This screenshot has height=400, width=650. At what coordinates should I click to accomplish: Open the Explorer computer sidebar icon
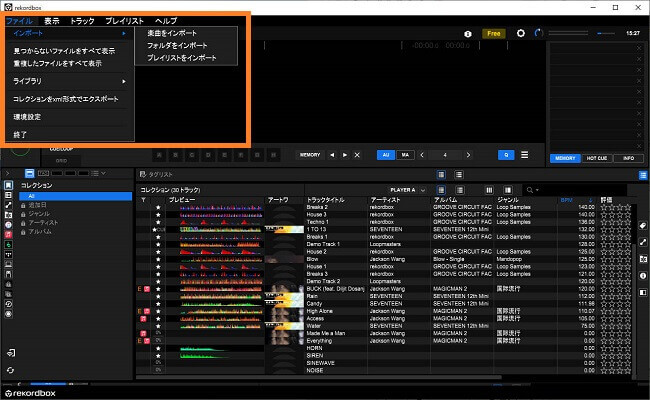coord(8,264)
